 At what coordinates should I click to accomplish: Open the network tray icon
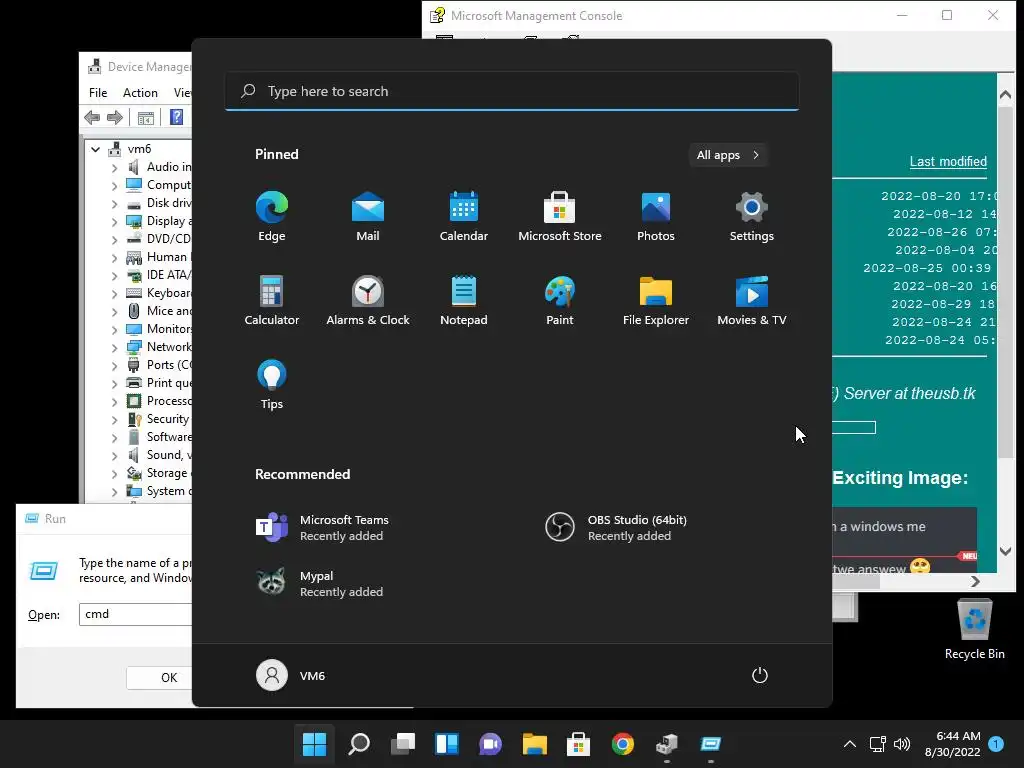pyautogui.click(x=878, y=744)
